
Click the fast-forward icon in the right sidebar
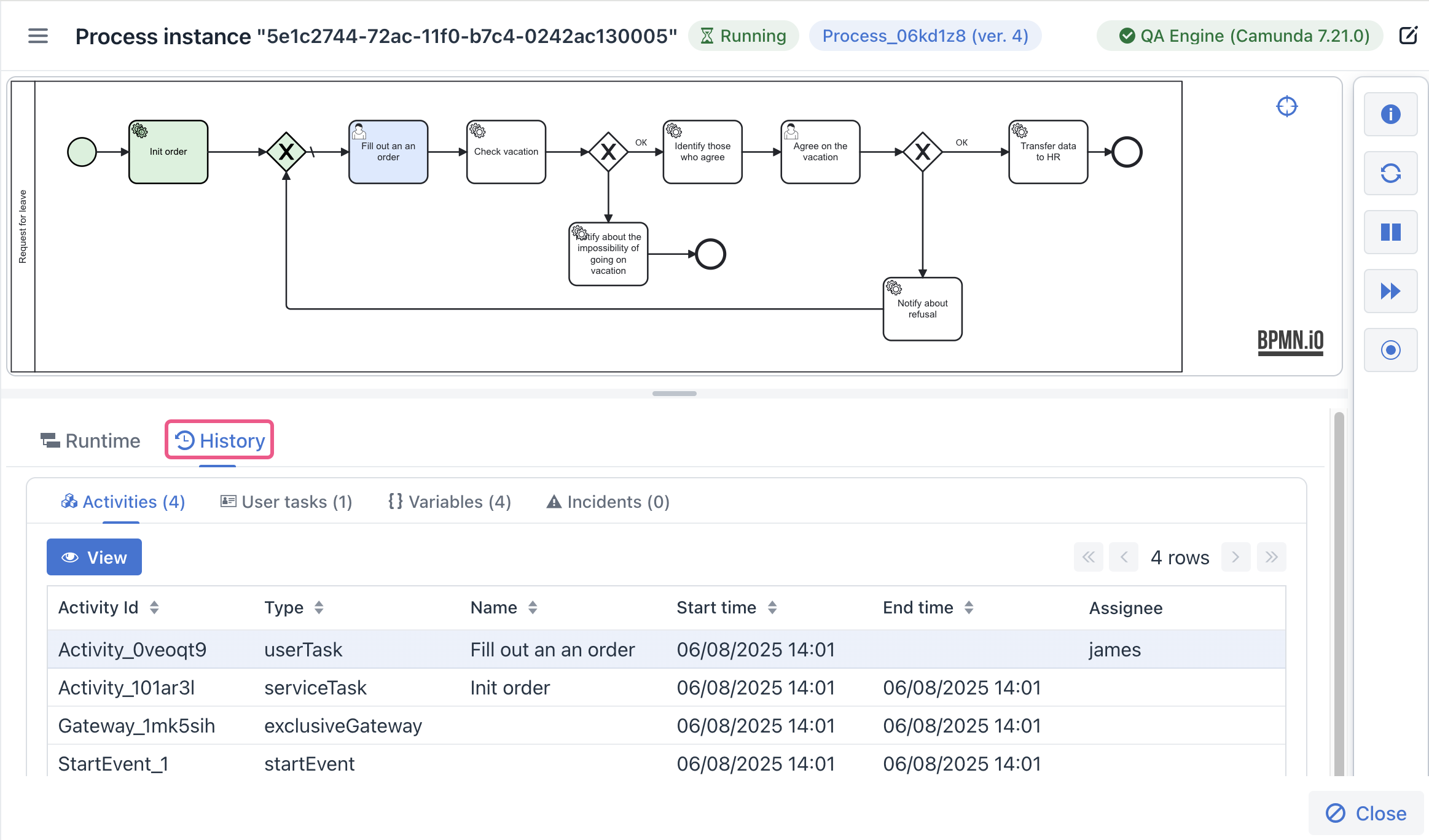click(1391, 291)
